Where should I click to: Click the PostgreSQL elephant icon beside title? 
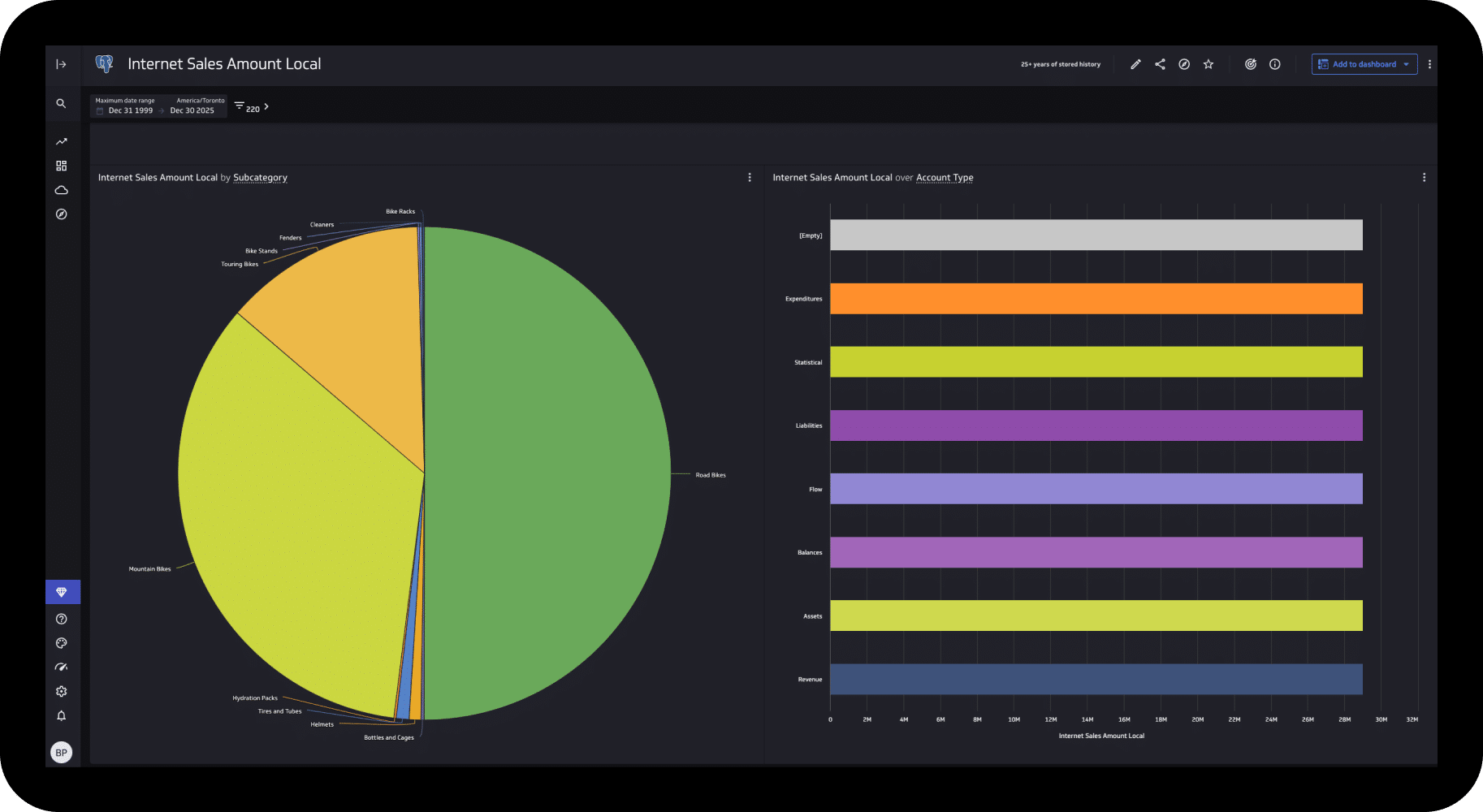pos(104,64)
